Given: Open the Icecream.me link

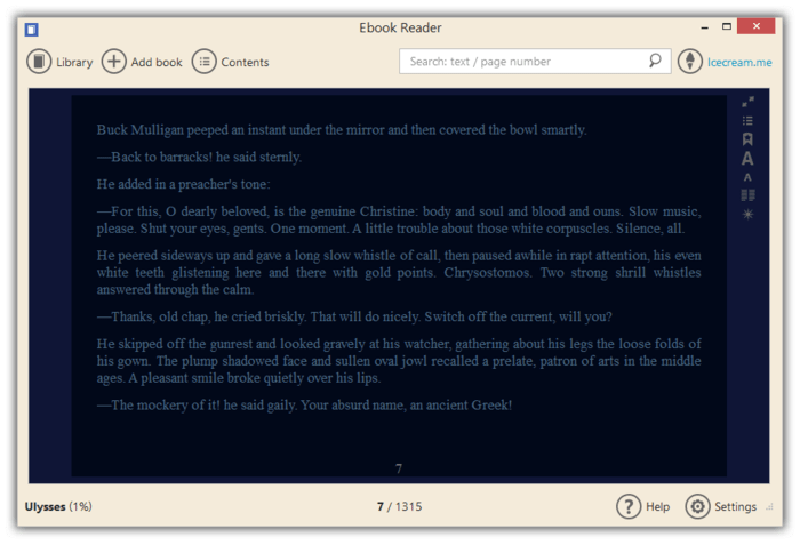Looking at the screenshot, I should pyautogui.click(x=740, y=62).
